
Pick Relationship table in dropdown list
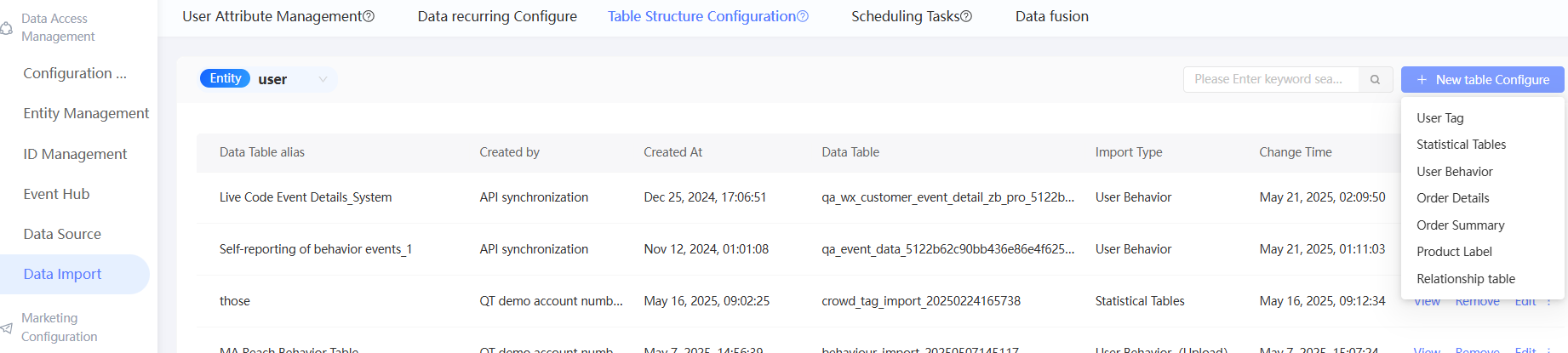pos(1465,279)
